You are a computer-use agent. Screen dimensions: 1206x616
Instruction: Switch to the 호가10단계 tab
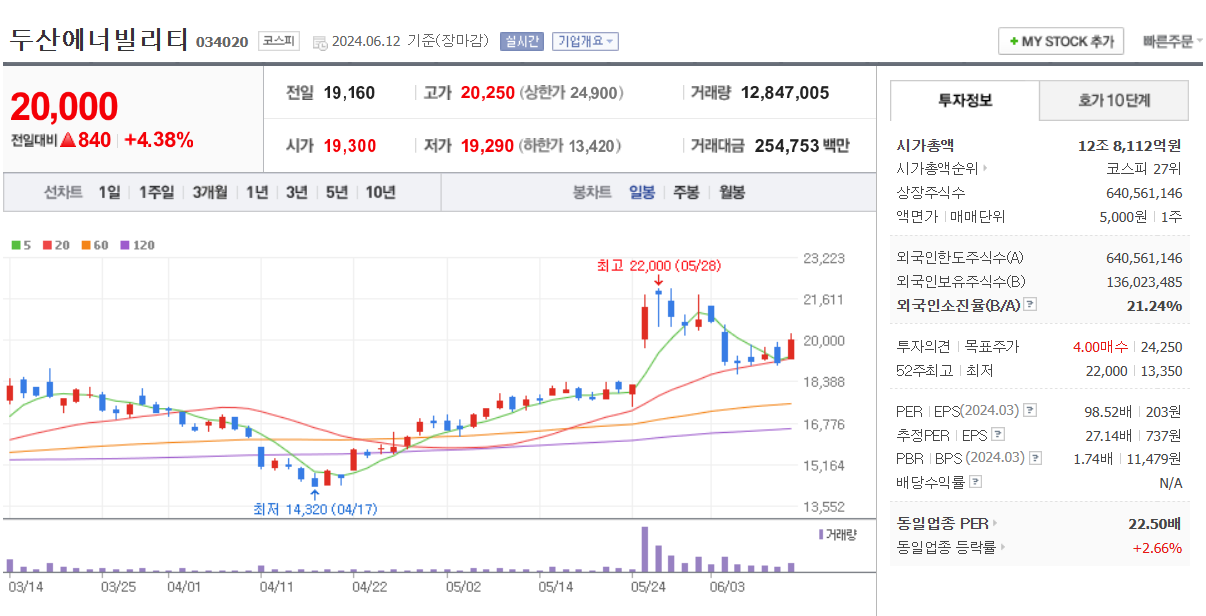(1114, 100)
